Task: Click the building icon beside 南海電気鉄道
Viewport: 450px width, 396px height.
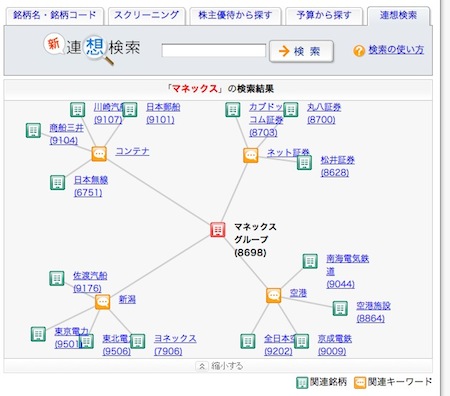Action: tap(310, 261)
